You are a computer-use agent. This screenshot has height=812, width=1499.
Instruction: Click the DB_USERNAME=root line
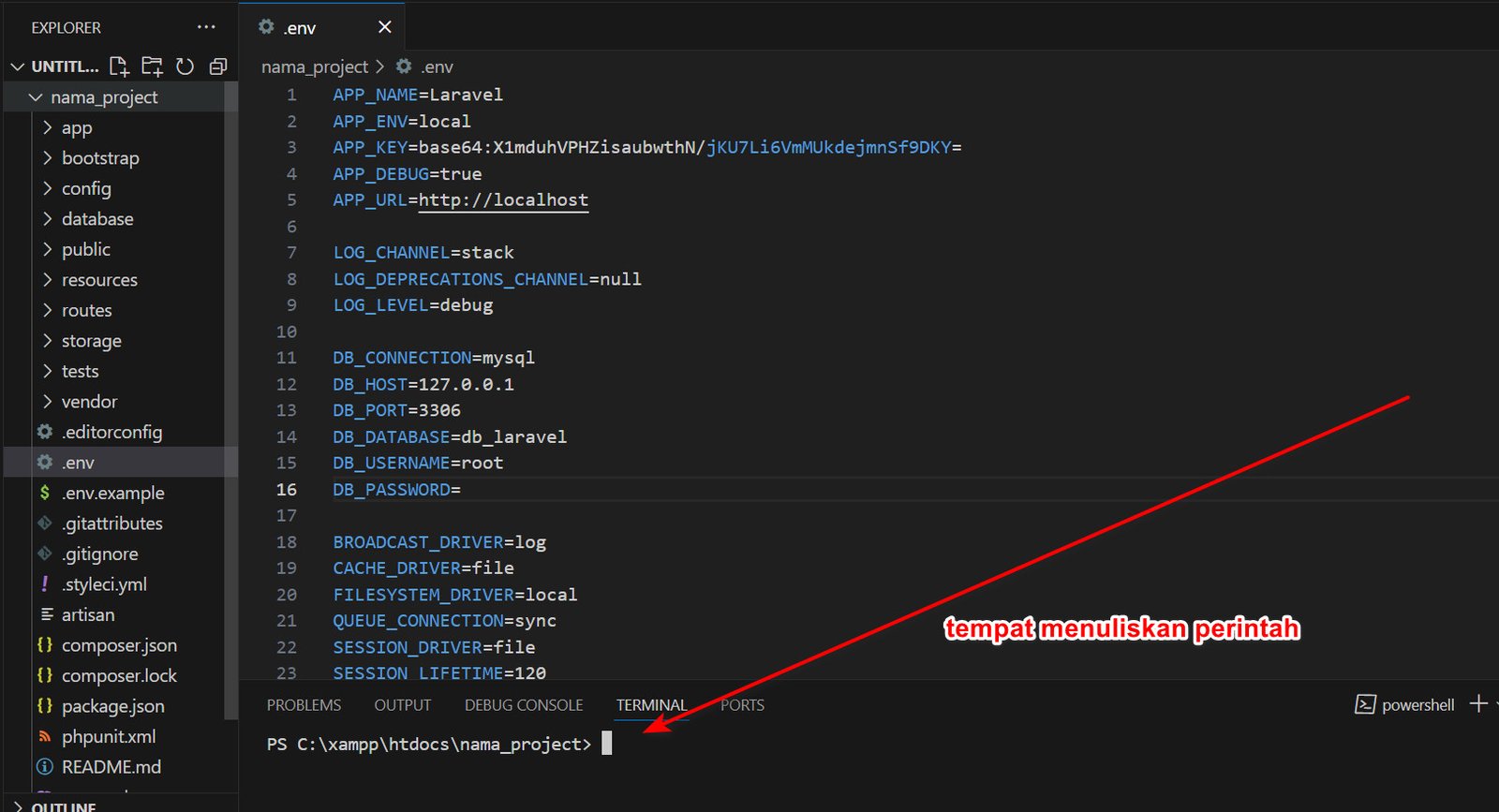click(x=418, y=463)
